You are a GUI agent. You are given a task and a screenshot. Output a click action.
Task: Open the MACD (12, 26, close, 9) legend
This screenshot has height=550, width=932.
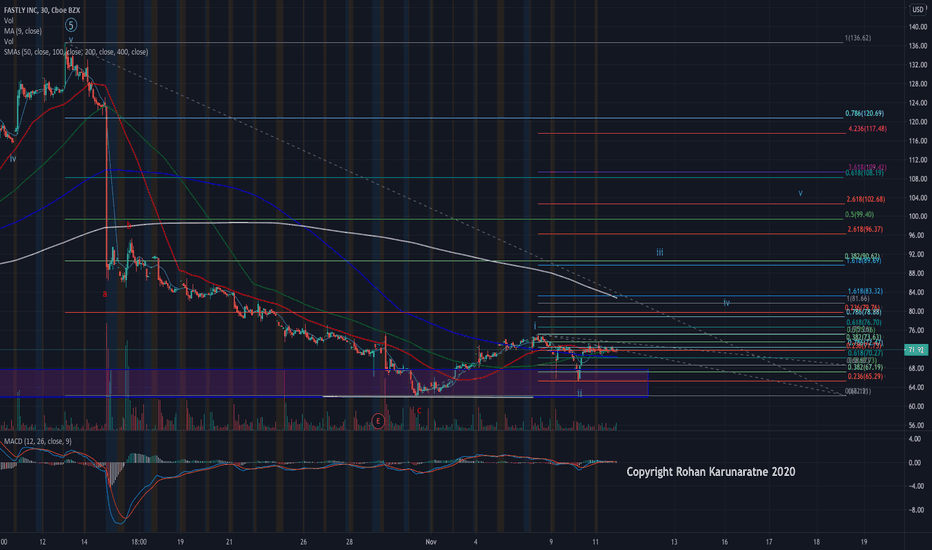(x=37, y=441)
